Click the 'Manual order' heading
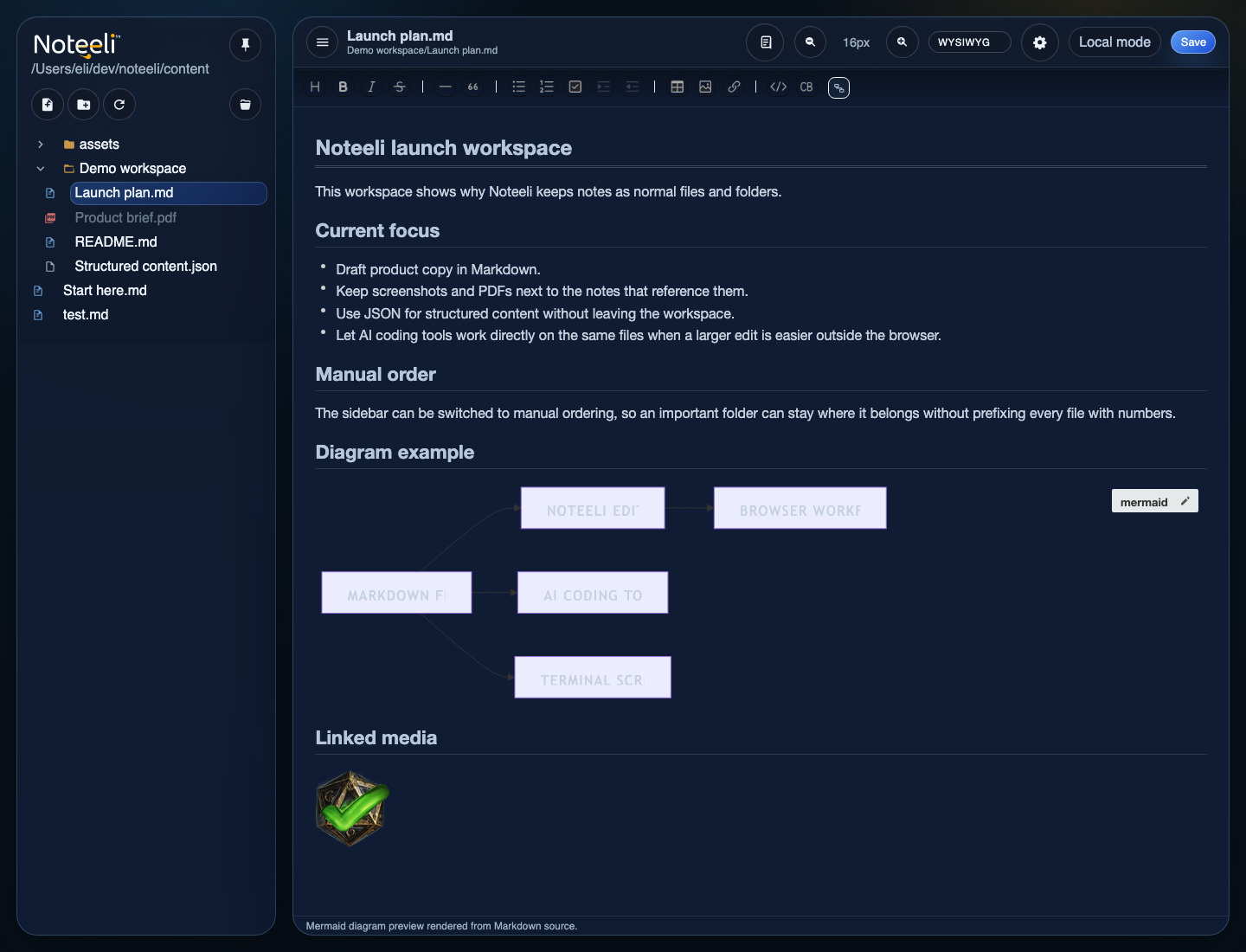The height and width of the screenshot is (952, 1246). click(376, 375)
